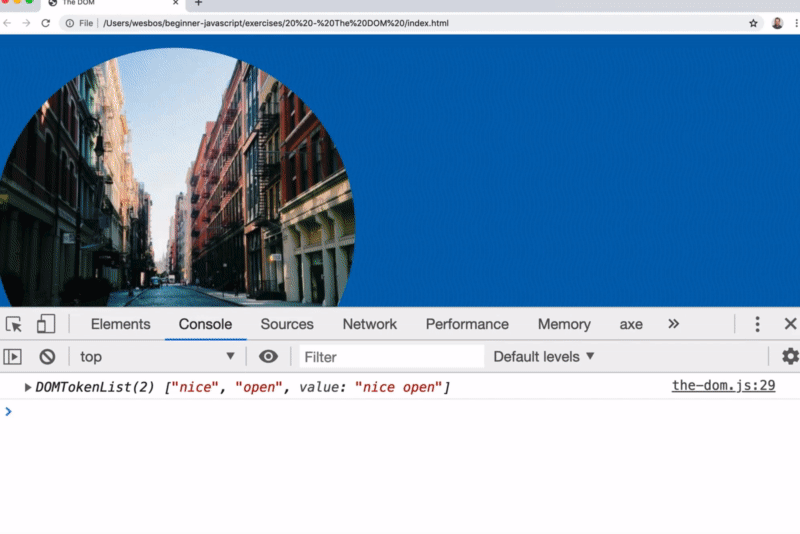Image resolution: width=800 pixels, height=534 pixels.
Task: Reload the page in the browser
Action: (x=46, y=22)
